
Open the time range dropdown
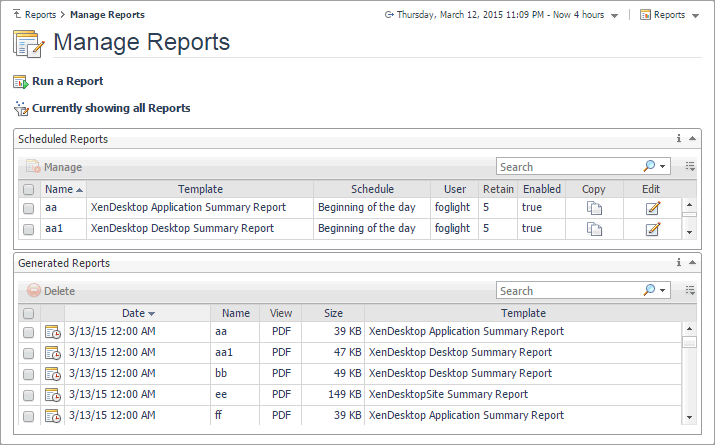[613, 15]
